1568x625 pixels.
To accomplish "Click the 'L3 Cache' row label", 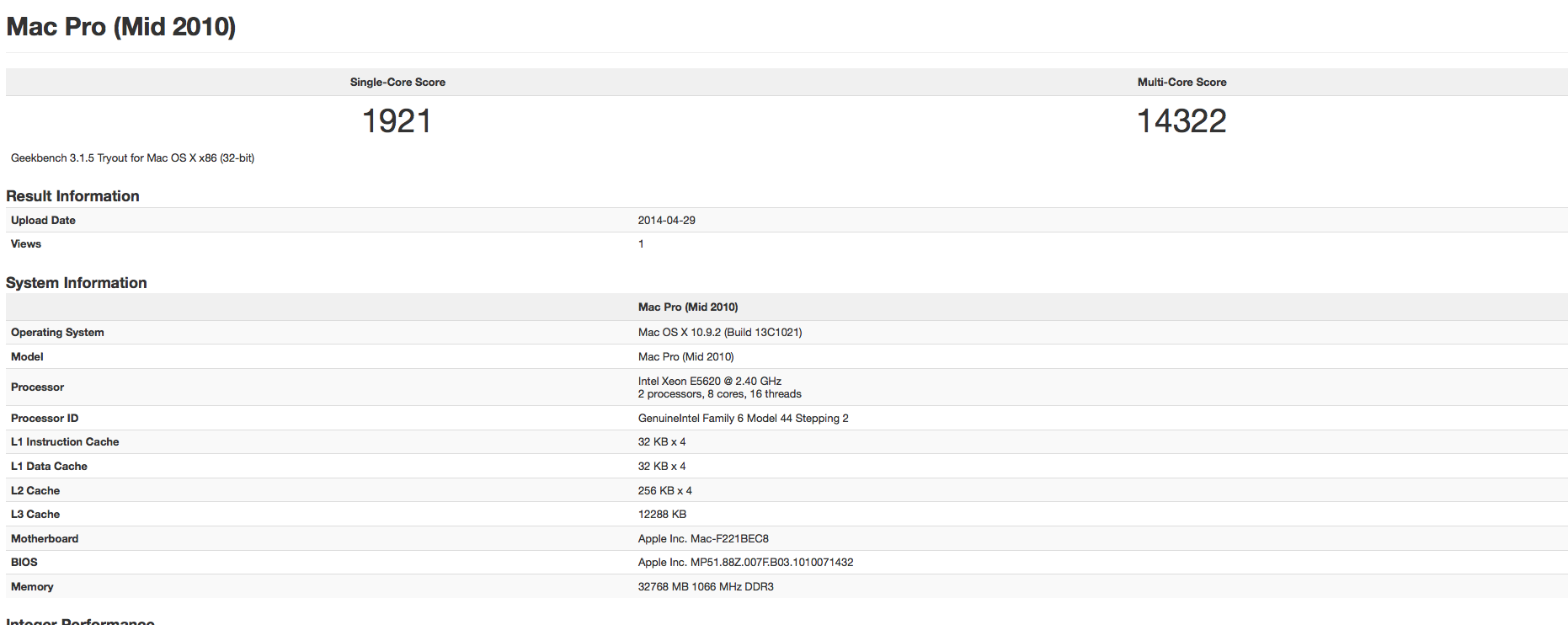I will pyautogui.click(x=35, y=515).
